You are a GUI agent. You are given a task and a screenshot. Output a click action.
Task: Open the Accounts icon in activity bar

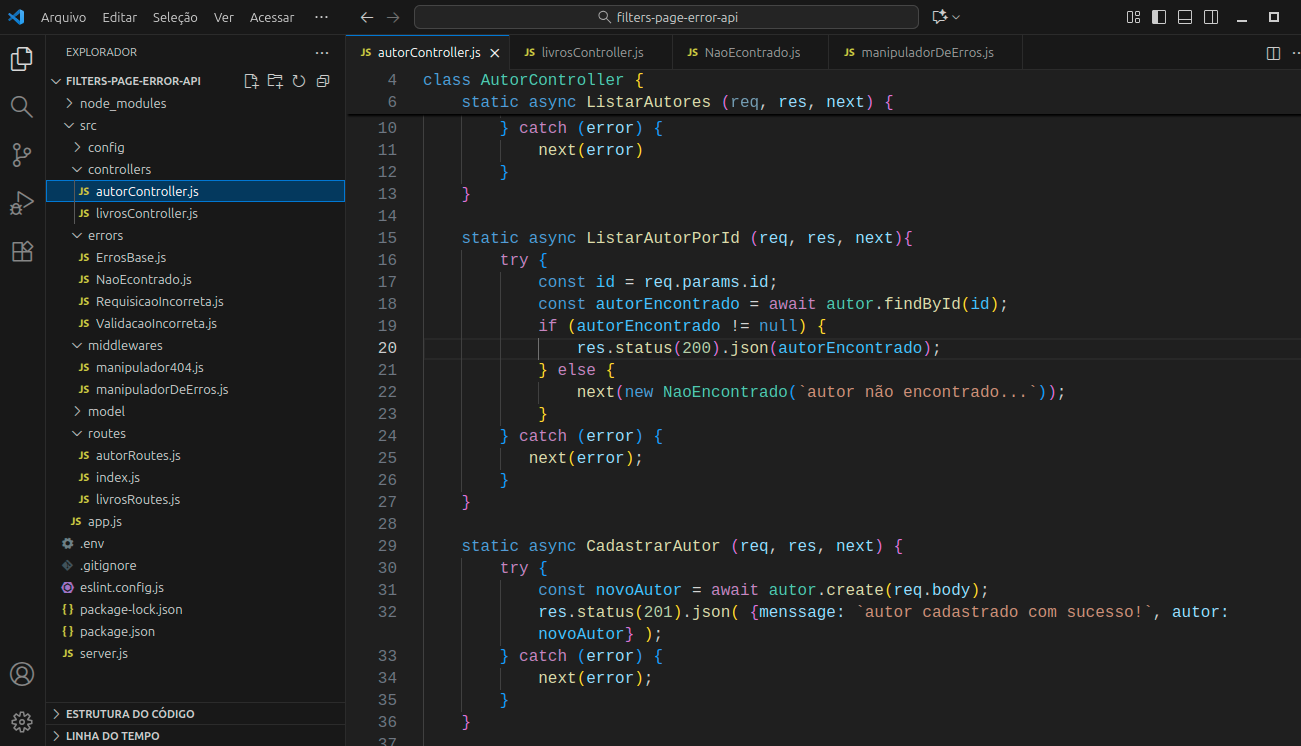[22, 674]
